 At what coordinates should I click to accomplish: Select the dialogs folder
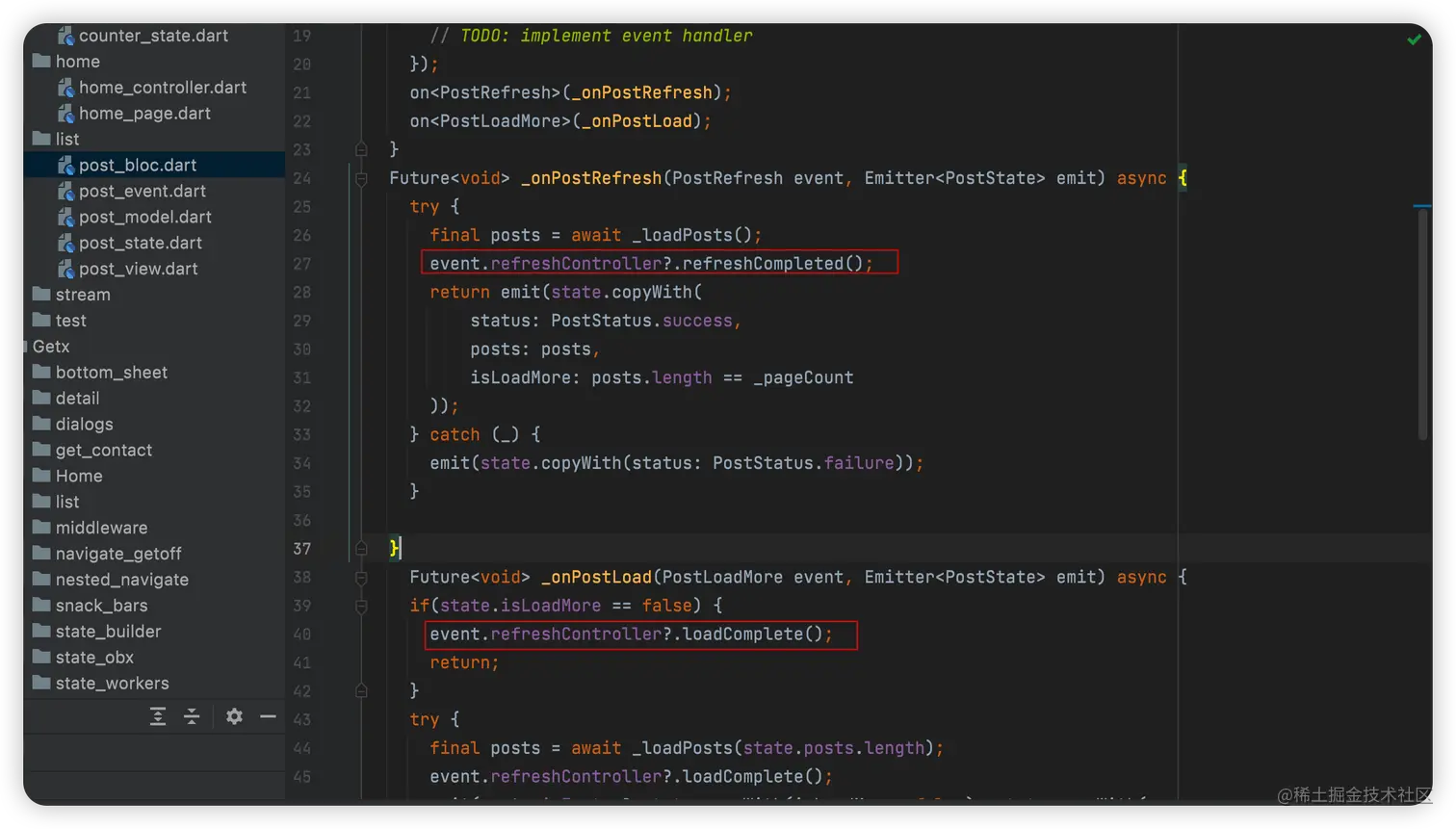coord(73,425)
